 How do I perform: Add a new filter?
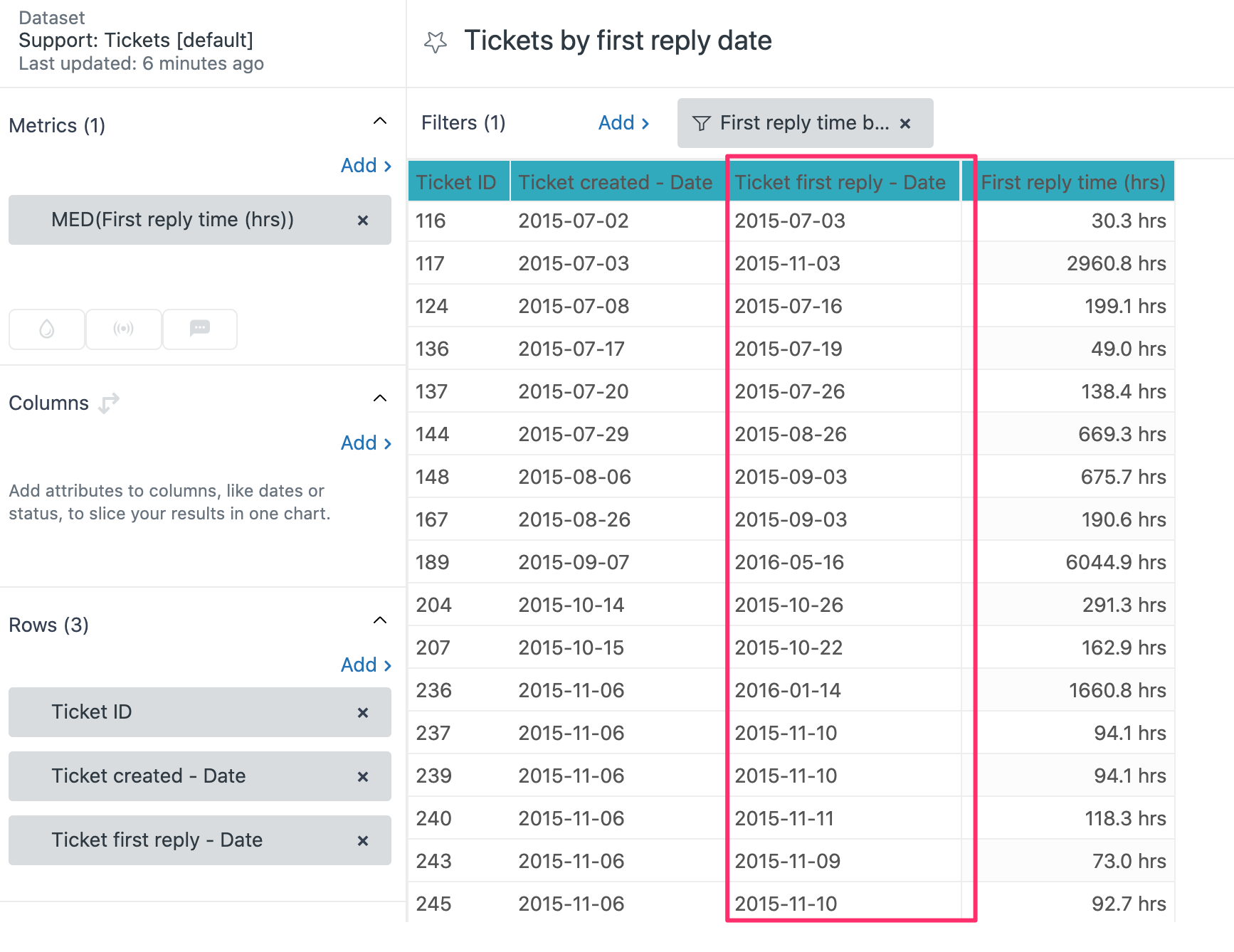pos(623,123)
